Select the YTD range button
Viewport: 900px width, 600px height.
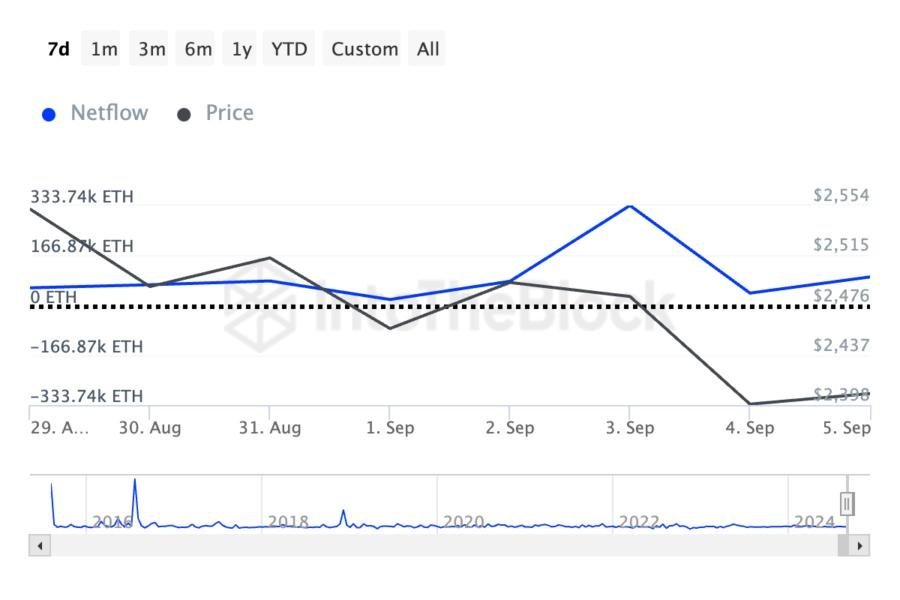pos(289,49)
